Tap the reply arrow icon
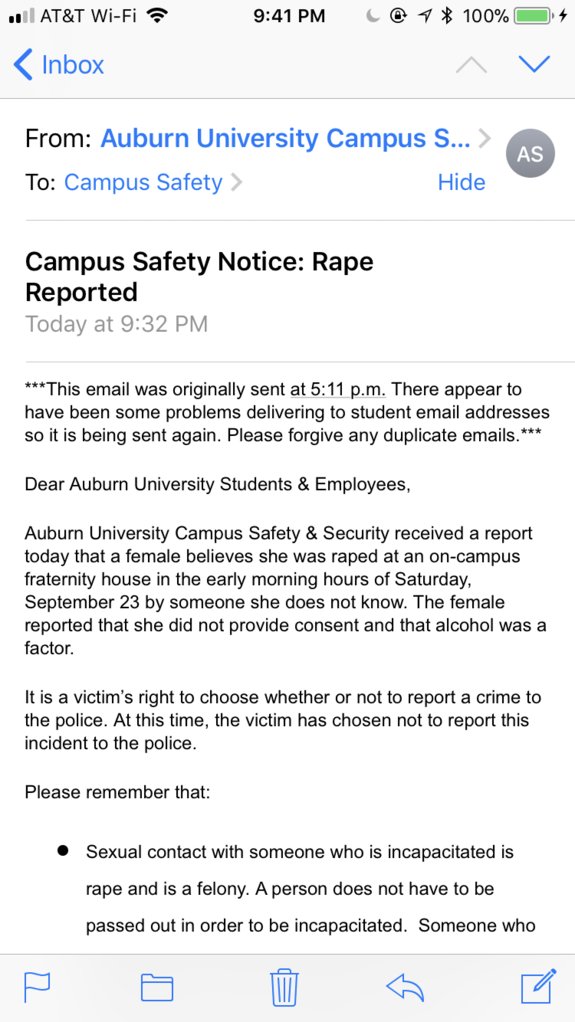575x1022 pixels. coord(405,987)
